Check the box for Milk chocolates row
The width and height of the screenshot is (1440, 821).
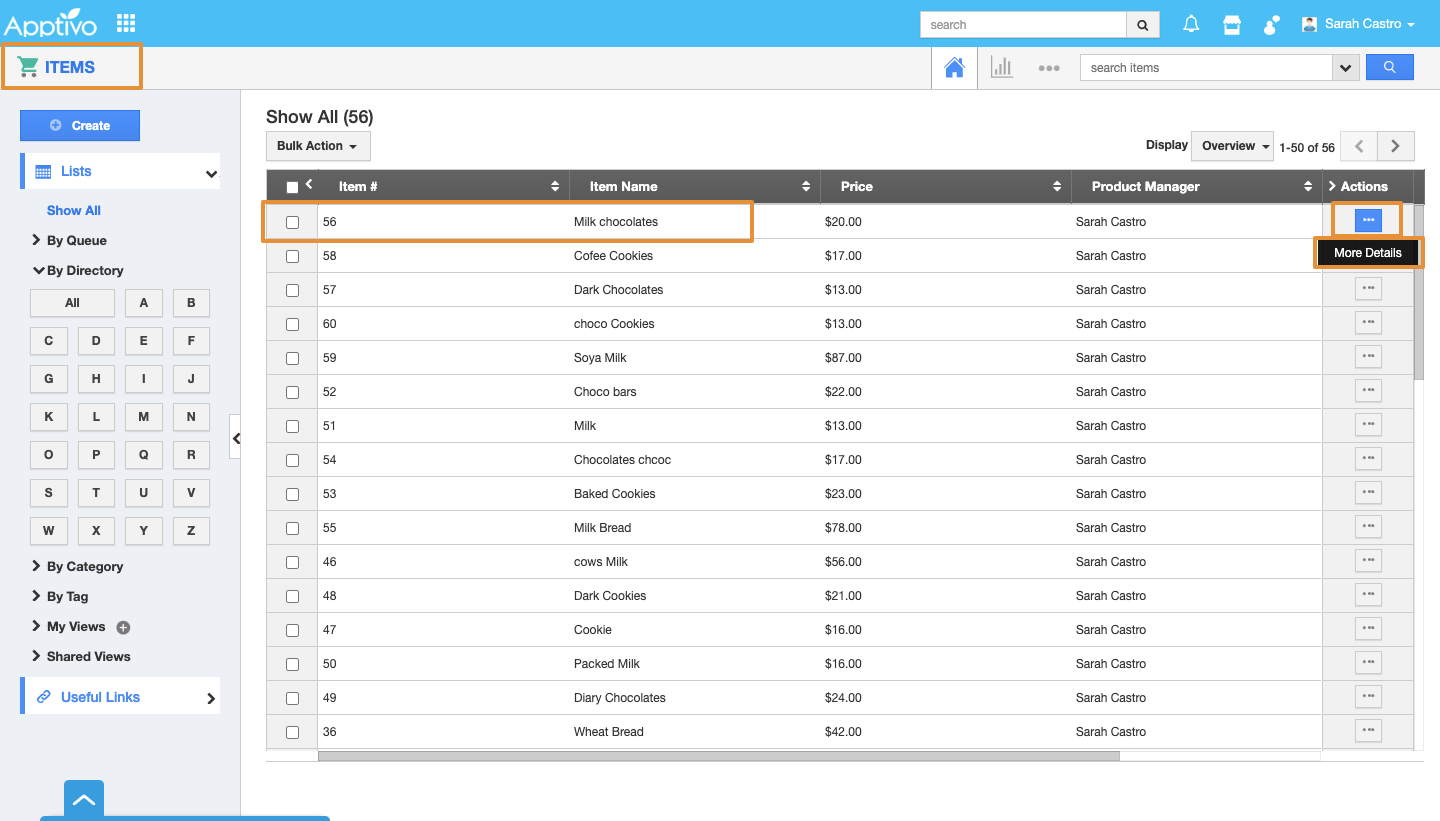pos(292,222)
